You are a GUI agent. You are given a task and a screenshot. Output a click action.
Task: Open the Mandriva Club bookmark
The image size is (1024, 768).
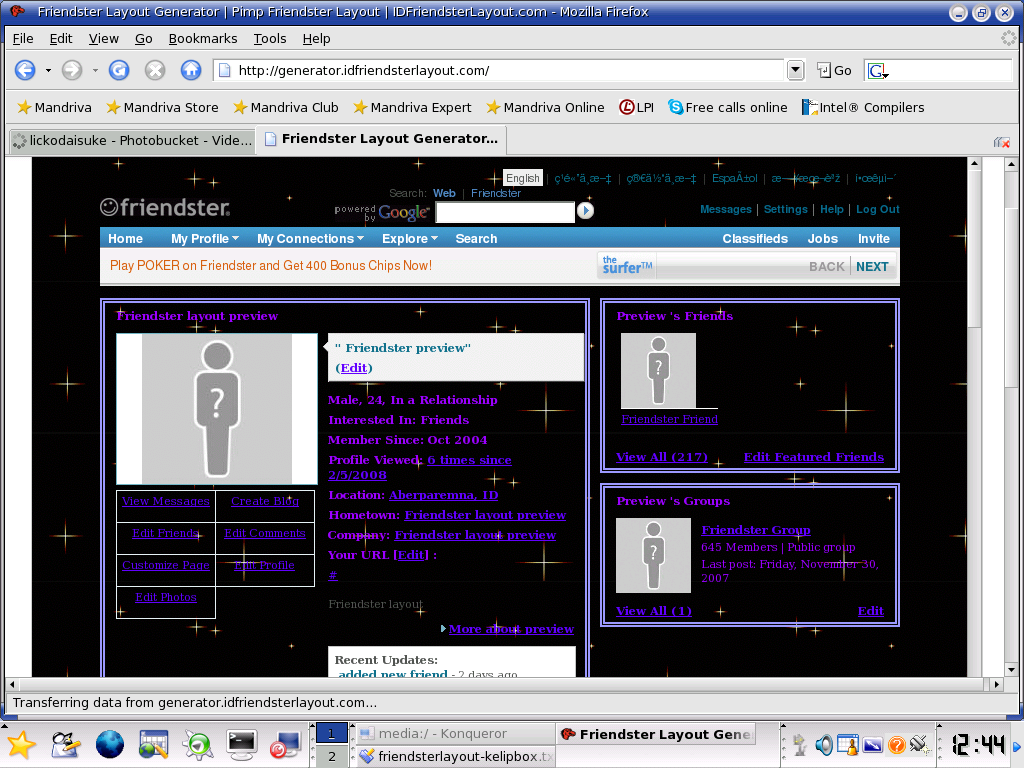click(x=286, y=107)
